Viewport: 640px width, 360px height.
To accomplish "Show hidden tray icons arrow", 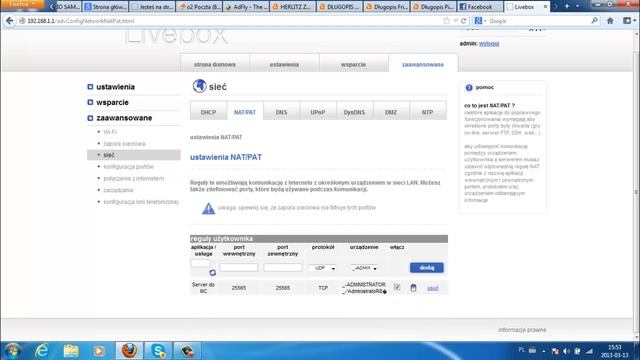I will click(544, 351).
